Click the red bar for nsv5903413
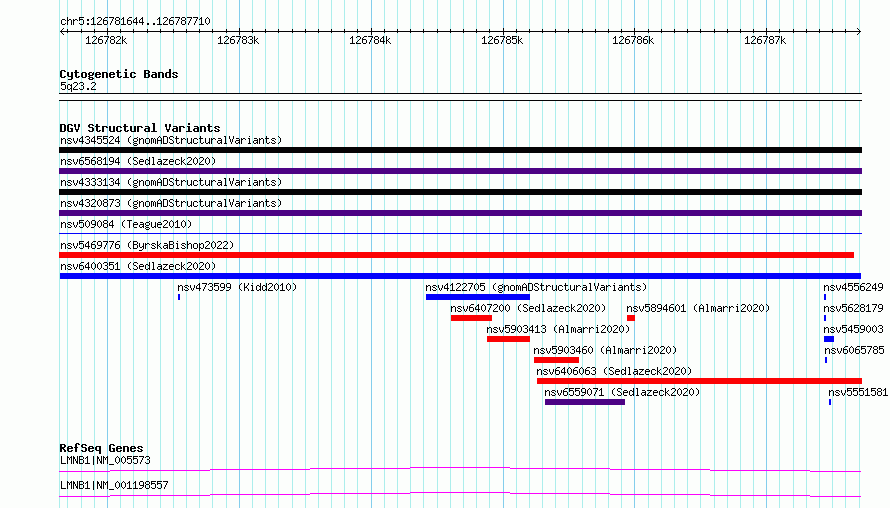Image resolution: width=890 pixels, height=508 pixels. coord(509,339)
